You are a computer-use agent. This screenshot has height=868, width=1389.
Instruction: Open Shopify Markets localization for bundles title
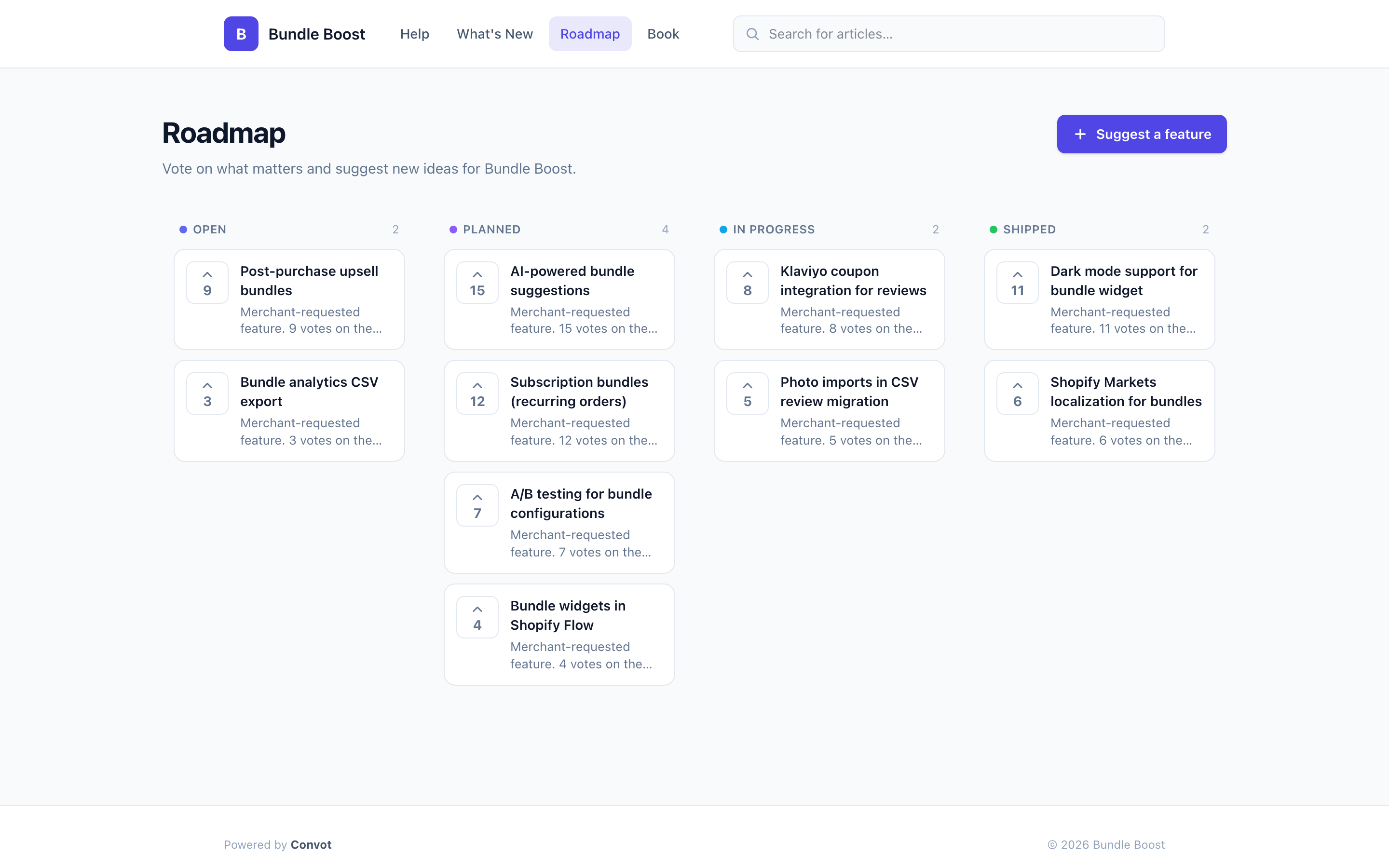1126,392
